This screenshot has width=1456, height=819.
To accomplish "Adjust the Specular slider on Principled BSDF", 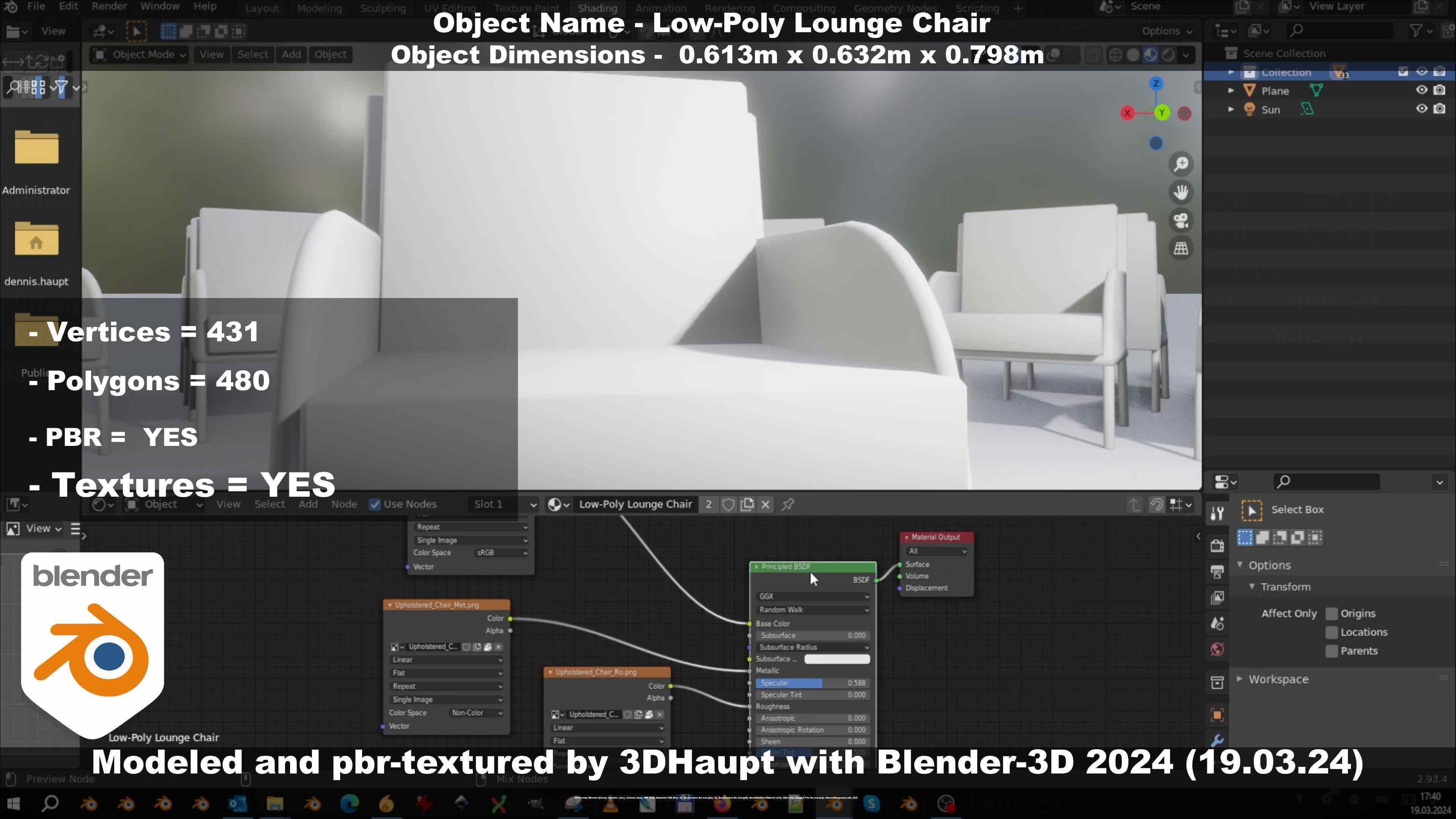I will [x=813, y=683].
